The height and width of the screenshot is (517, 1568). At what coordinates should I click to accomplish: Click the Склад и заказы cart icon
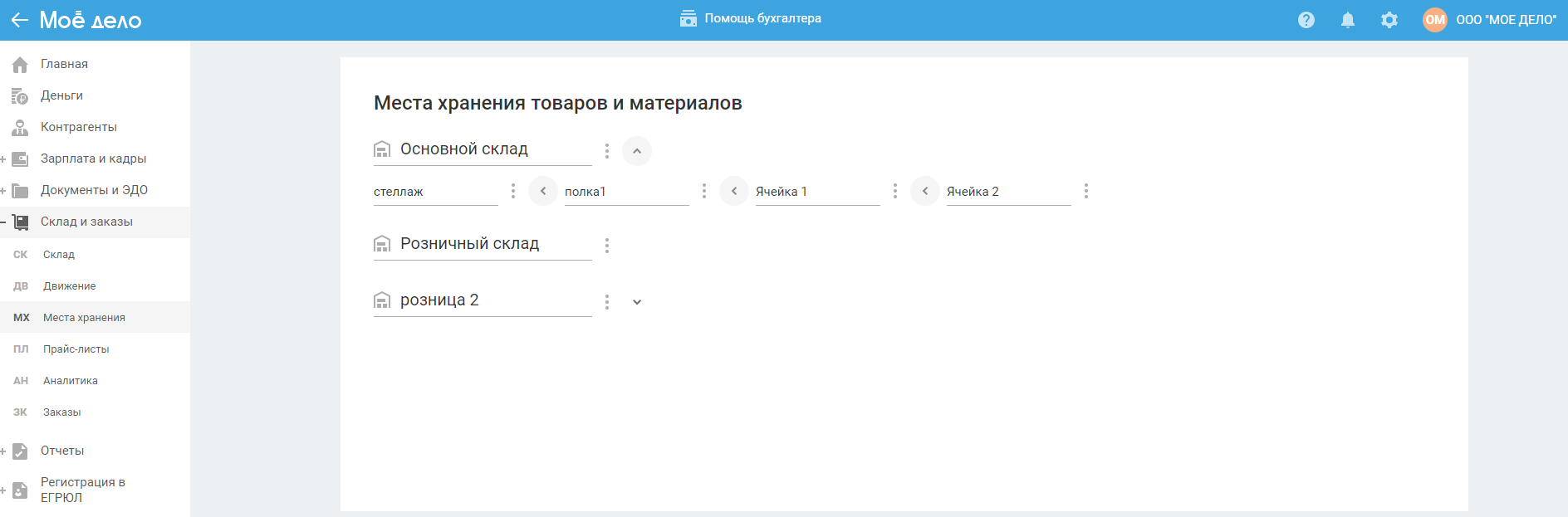tap(20, 222)
